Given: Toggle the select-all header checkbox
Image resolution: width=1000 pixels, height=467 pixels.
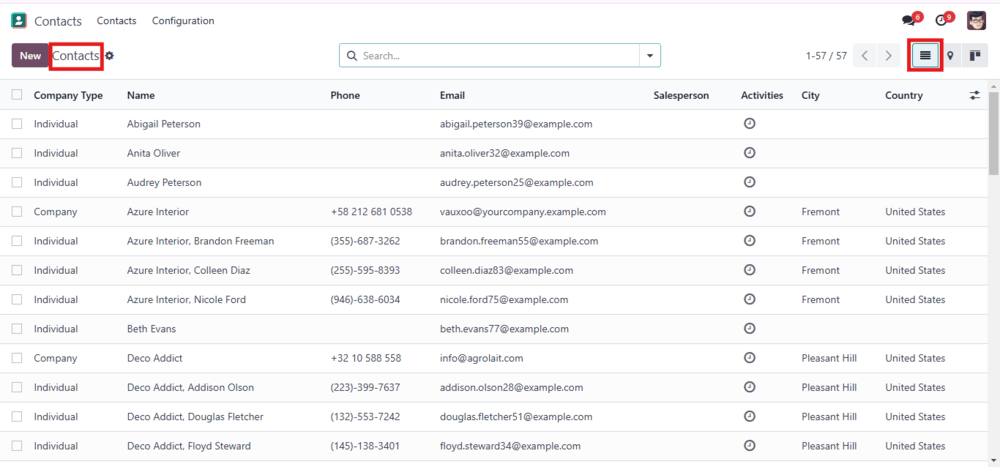Looking at the screenshot, I should 17,94.
